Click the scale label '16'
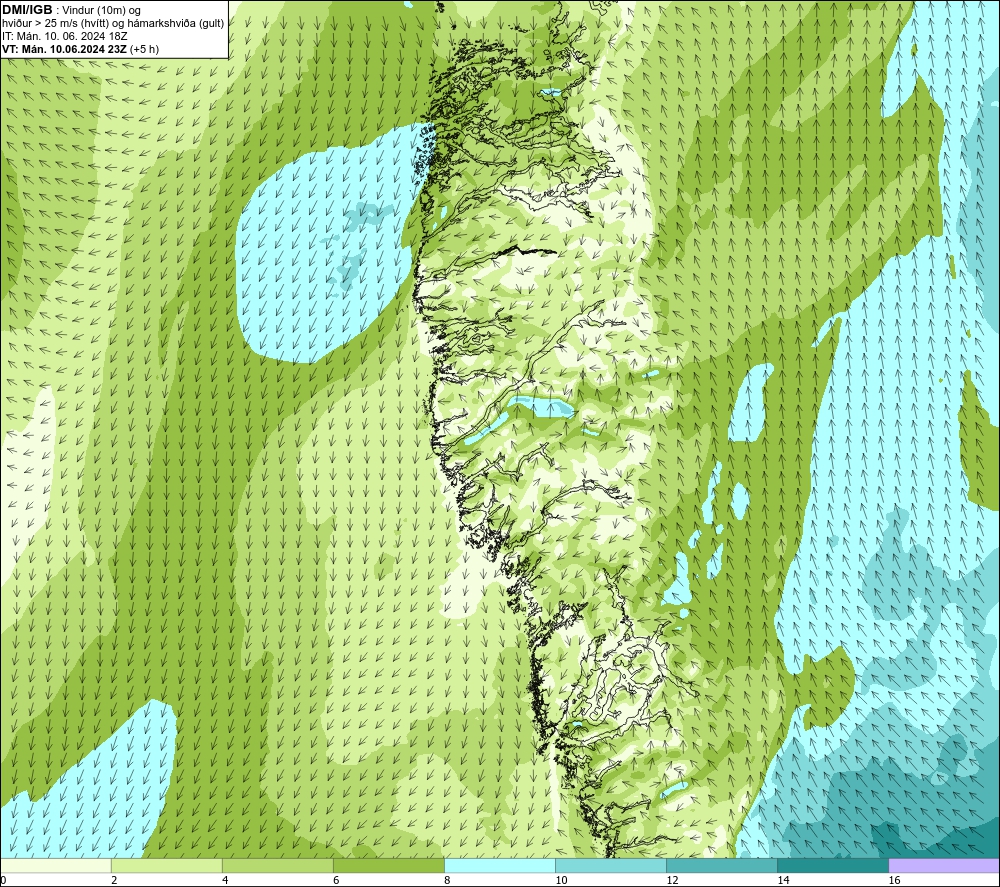The width and height of the screenshot is (1000, 887). coord(893,881)
